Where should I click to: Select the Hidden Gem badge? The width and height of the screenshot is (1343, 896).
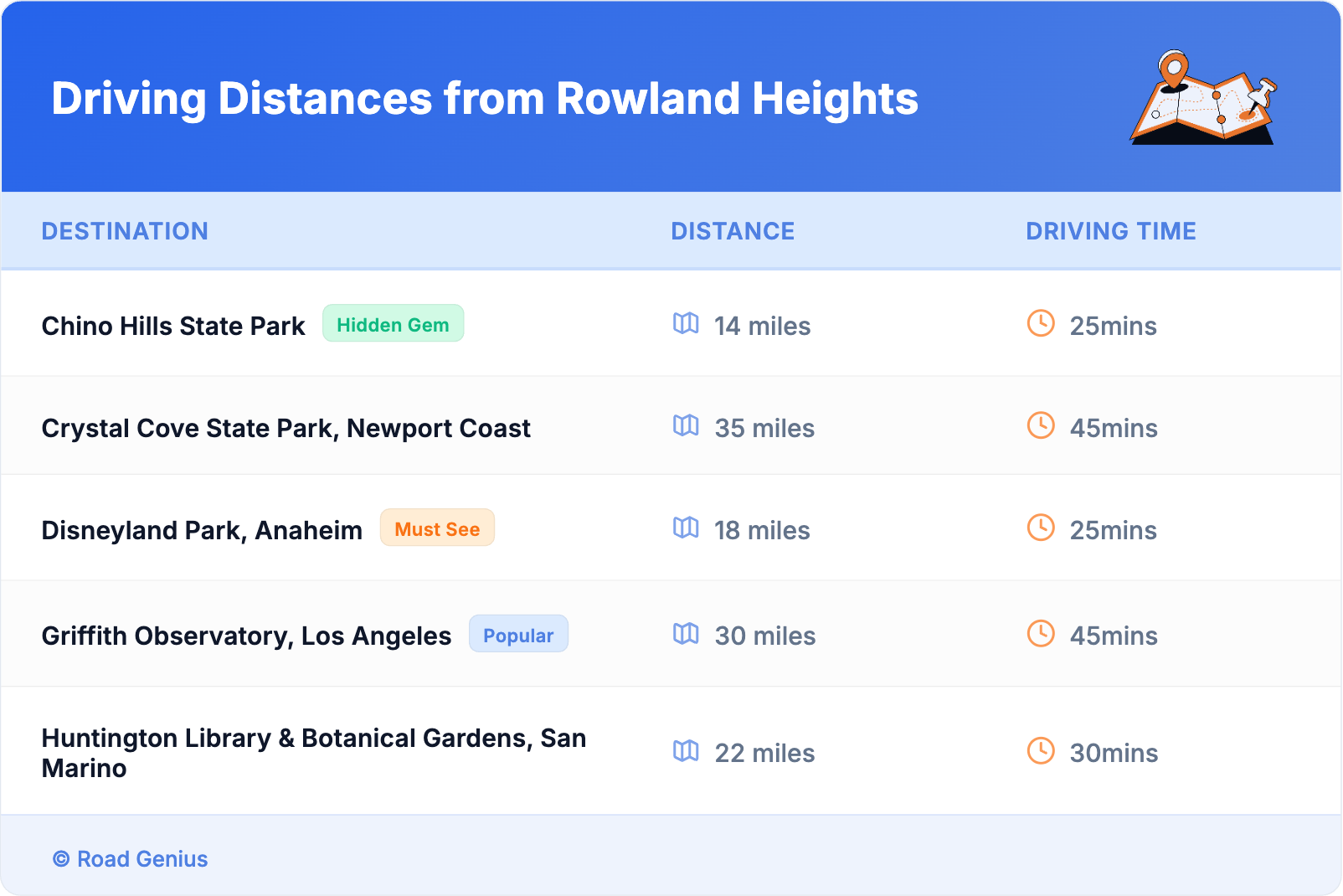click(393, 324)
